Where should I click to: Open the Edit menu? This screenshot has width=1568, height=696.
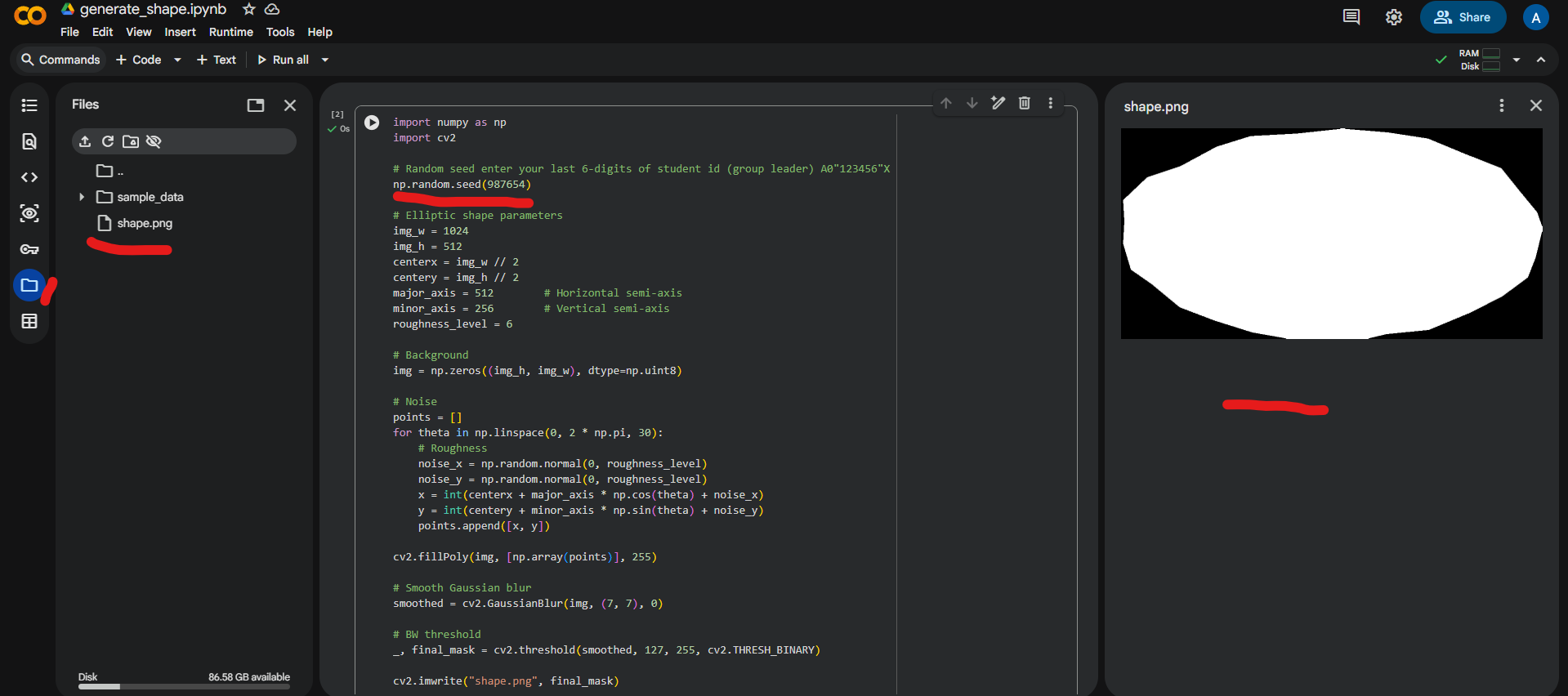pos(102,32)
